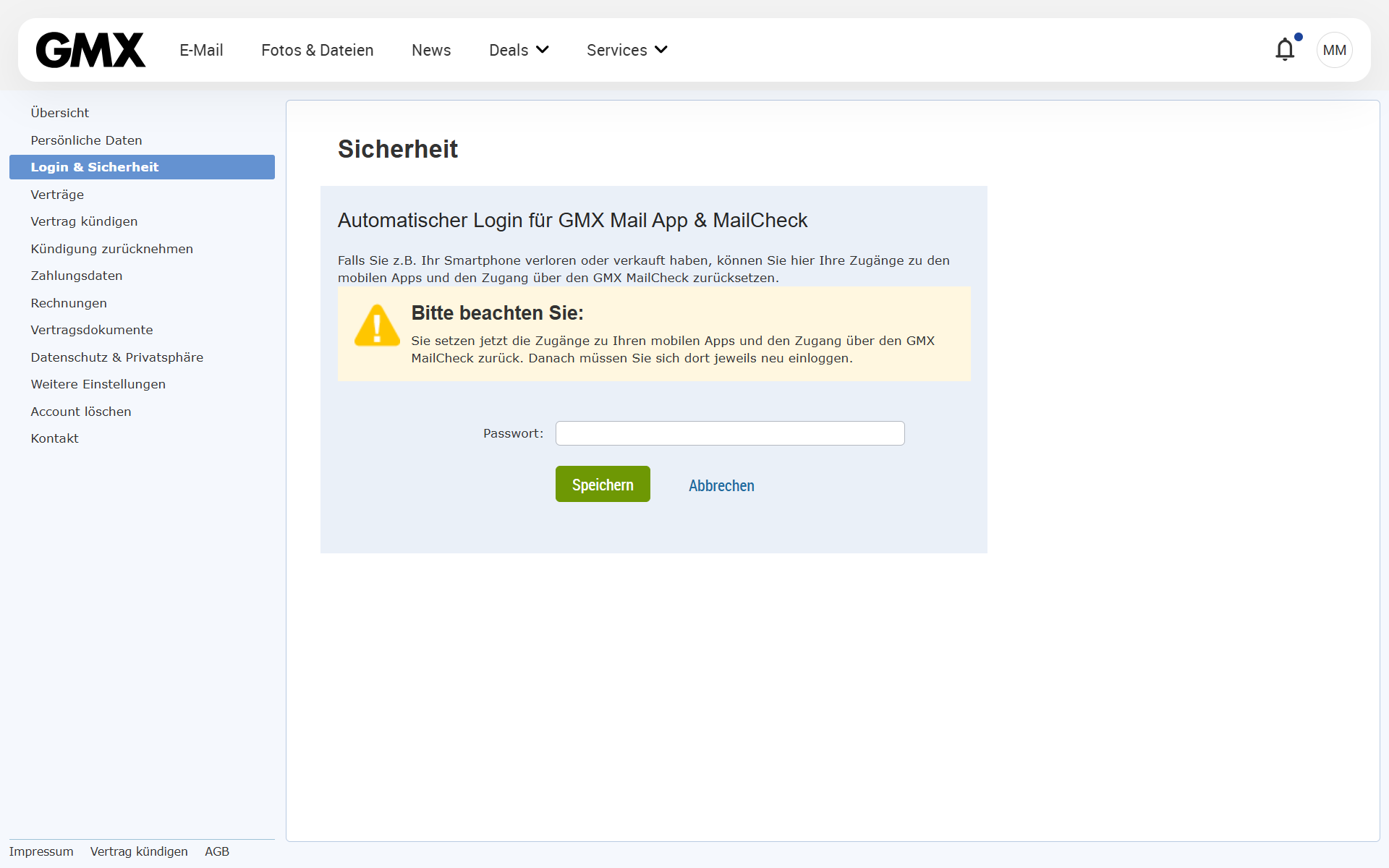Open the E-Mail section
Screen dimensions: 1389x868
(x=201, y=50)
